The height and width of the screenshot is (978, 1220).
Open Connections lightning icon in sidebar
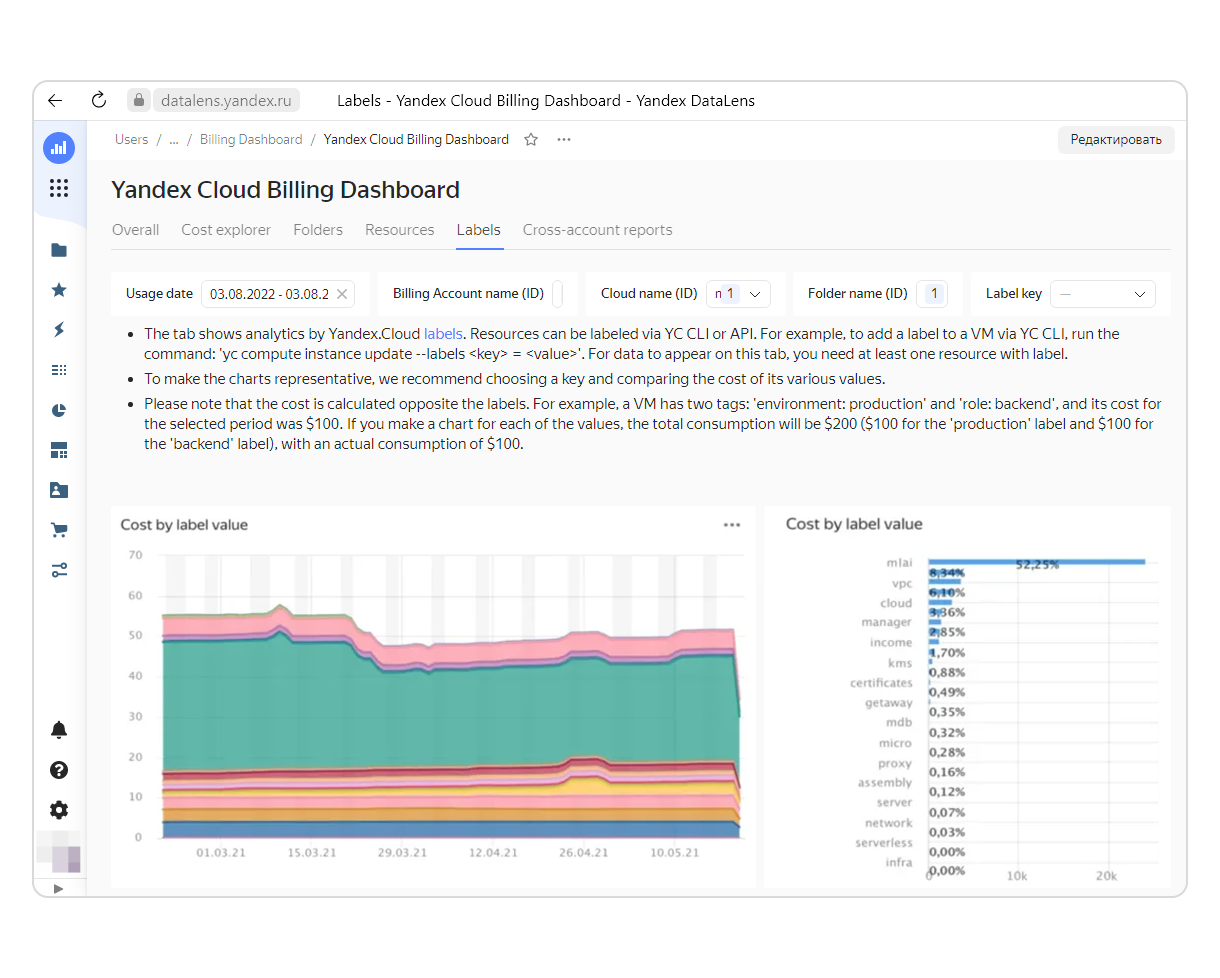[59, 330]
